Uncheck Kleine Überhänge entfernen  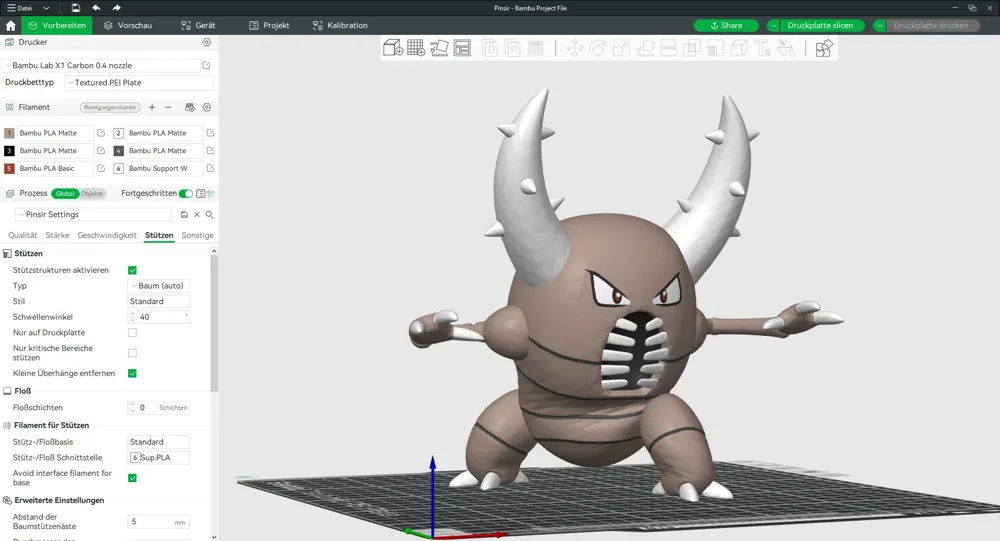pos(132,373)
